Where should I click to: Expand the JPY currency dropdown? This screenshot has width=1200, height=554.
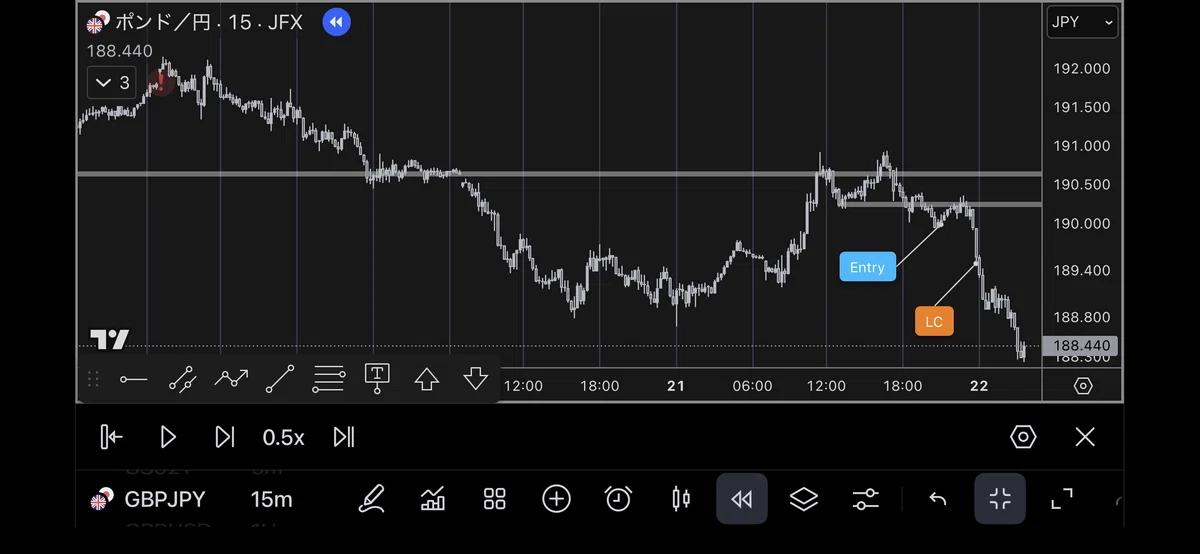pyautogui.click(x=1082, y=22)
